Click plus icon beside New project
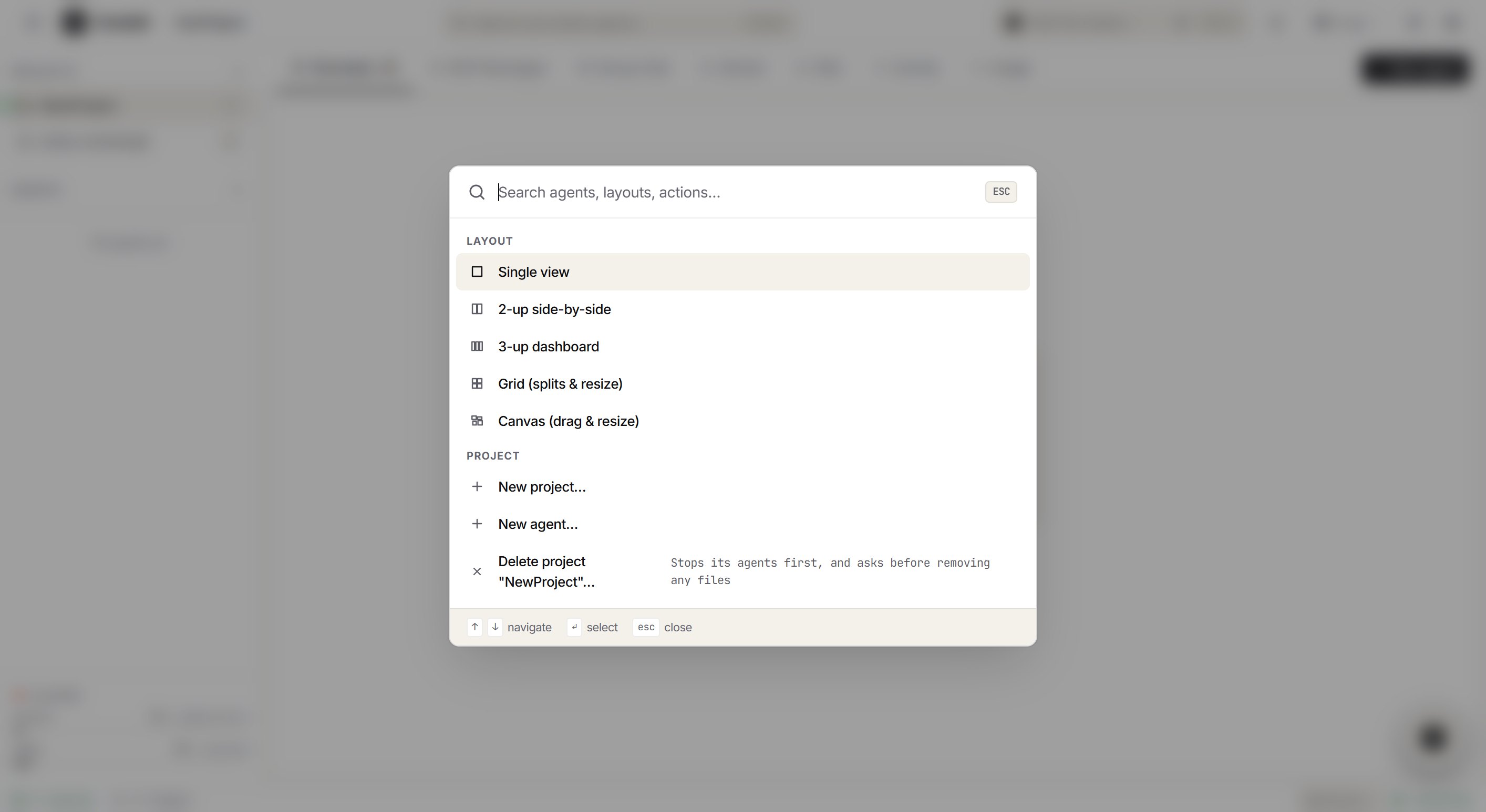This screenshot has height=812, width=1486. pyautogui.click(x=477, y=487)
